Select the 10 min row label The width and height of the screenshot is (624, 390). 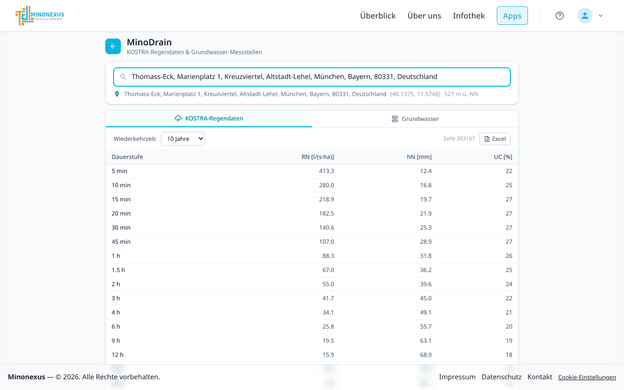[x=121, y=185]
